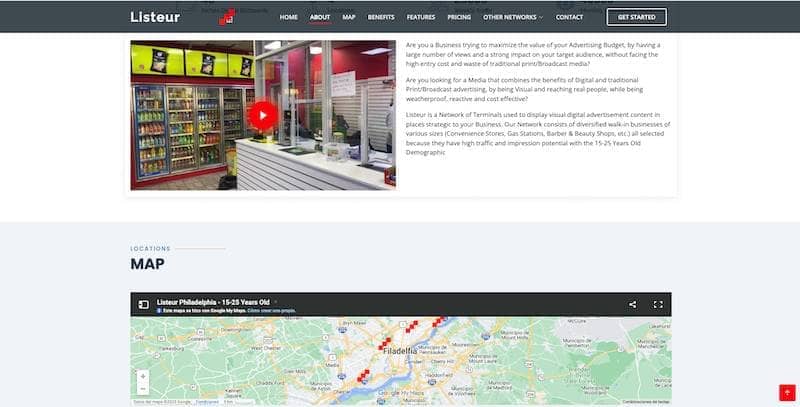800x407 pixels.
Task: Click the Contact navigation link
Action: (x=569, y=17)
